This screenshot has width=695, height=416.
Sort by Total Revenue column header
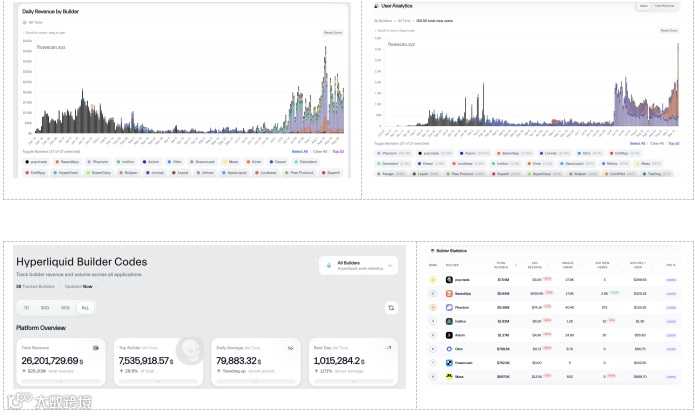pyautogui.click(x=502, y=265)
